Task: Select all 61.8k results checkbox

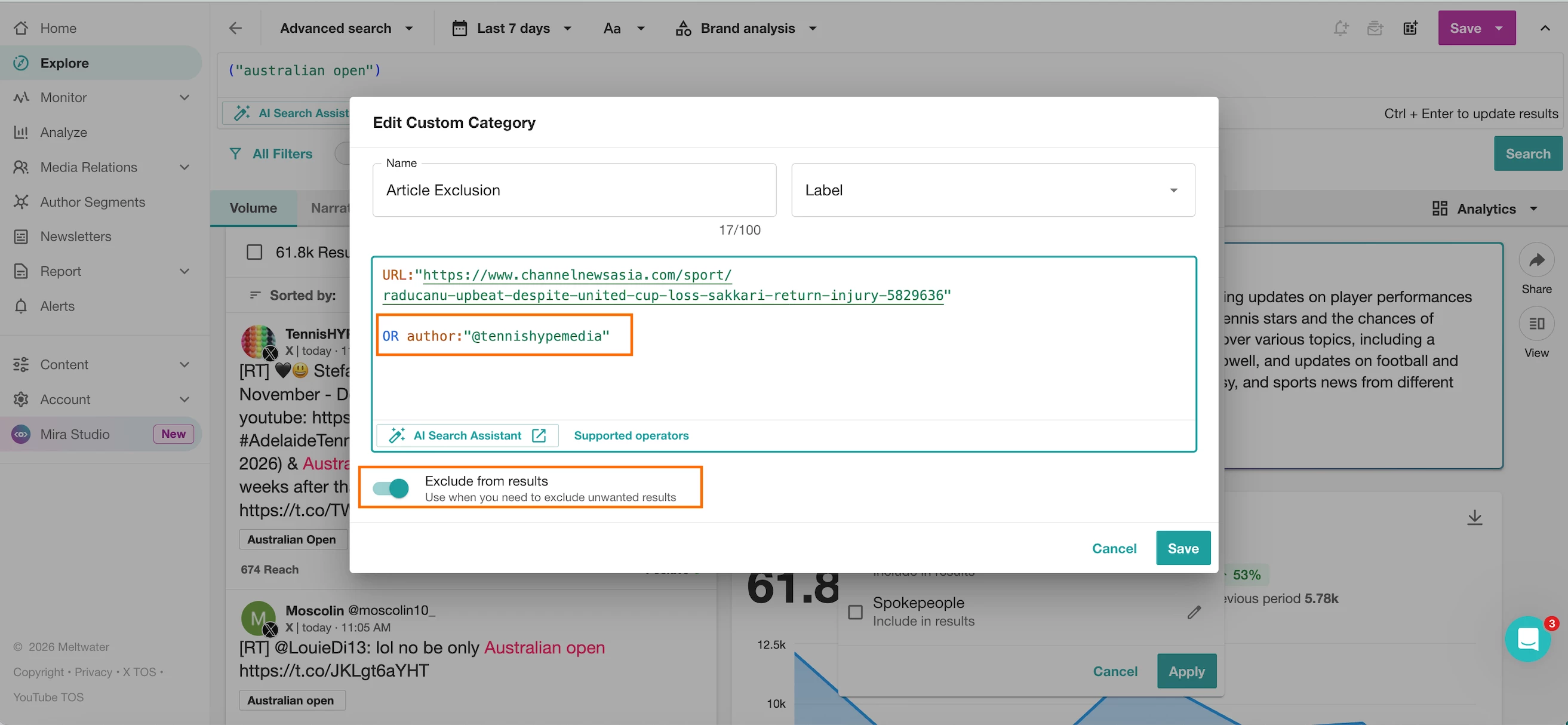Action: (x=254, y=252)
